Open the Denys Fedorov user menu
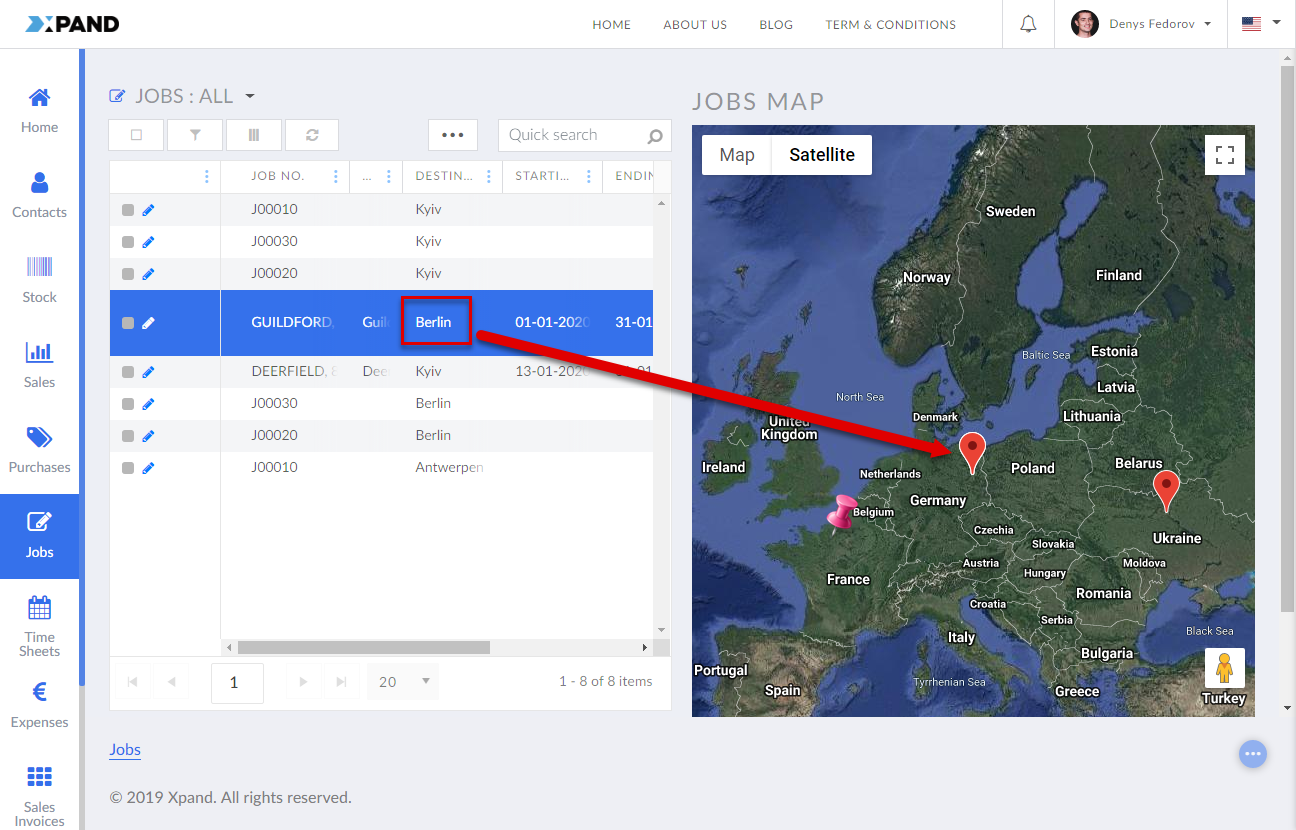Screen dimensions: 1296x830 tap(1141, 24)
